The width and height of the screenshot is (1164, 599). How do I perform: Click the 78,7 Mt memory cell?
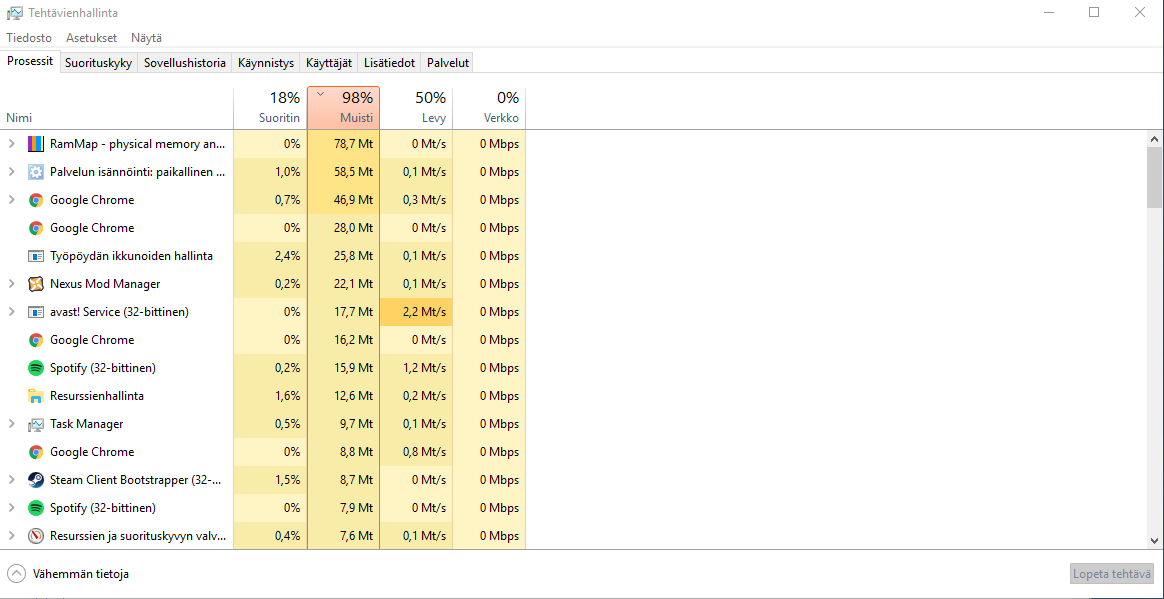coord(343,144)
